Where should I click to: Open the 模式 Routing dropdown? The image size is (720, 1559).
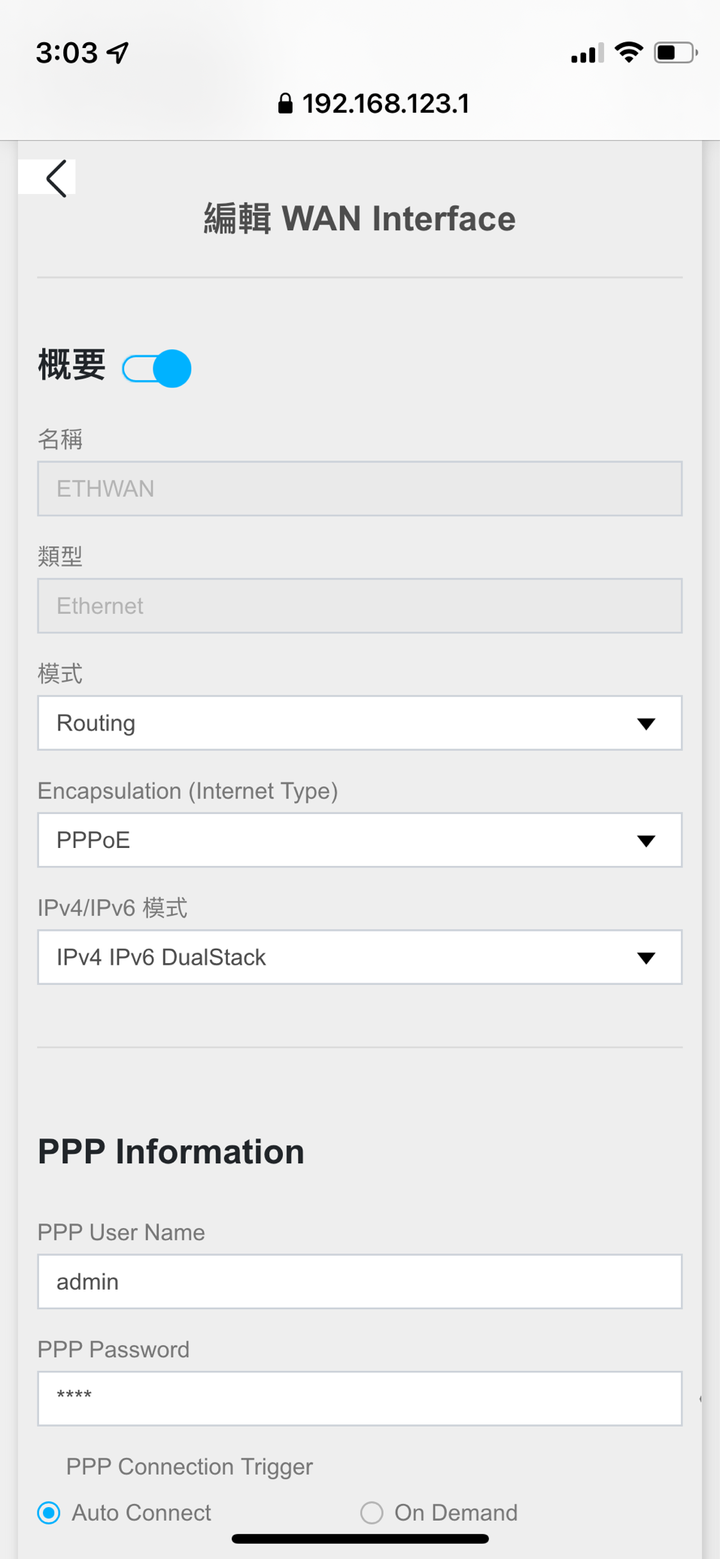[x=360, y=723]
